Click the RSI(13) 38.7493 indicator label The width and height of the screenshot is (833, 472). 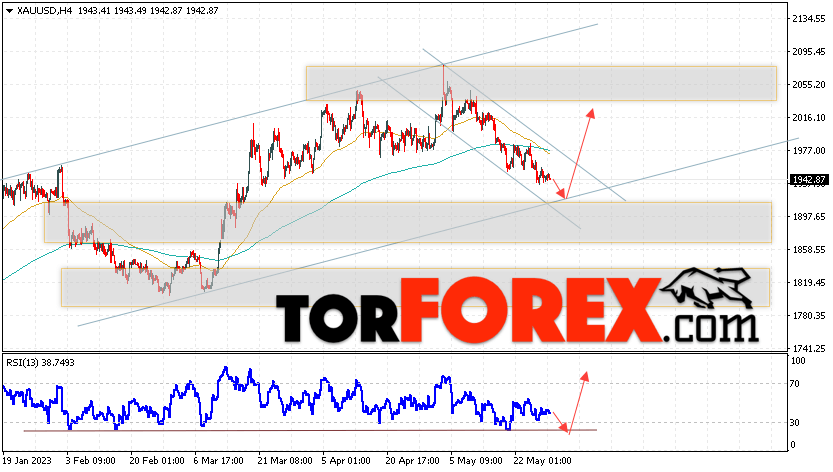click(40, 363)
